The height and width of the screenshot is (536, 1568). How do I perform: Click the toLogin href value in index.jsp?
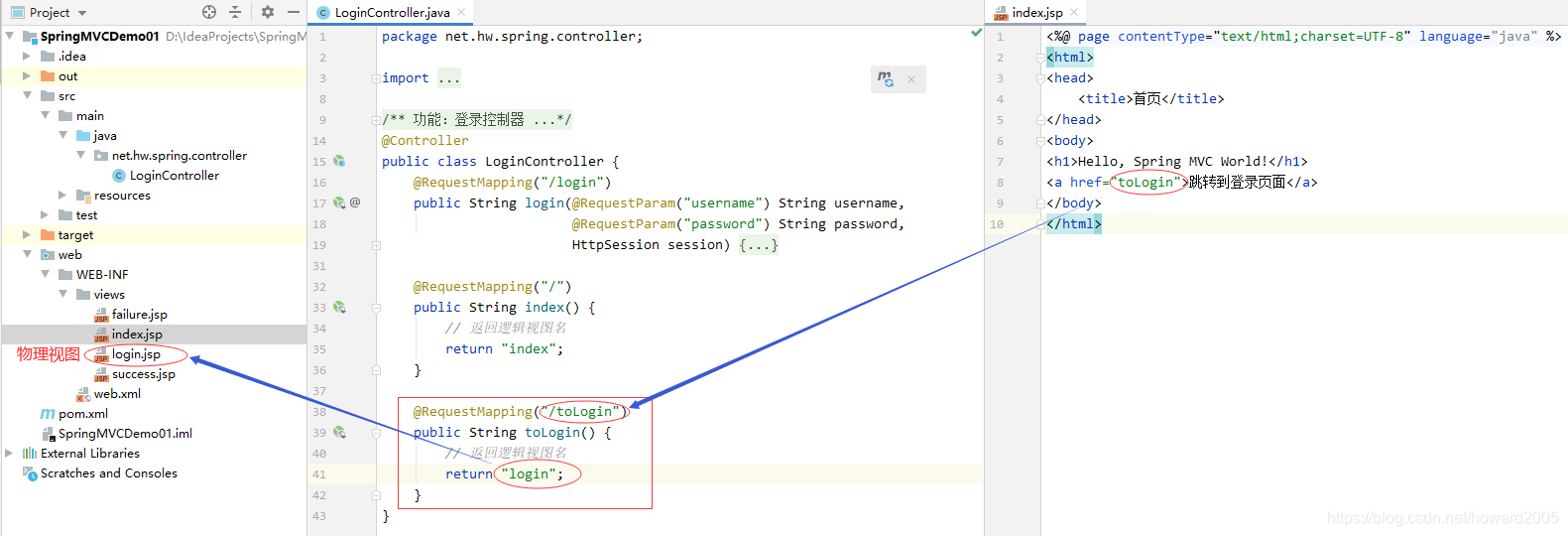point(1146,183)
